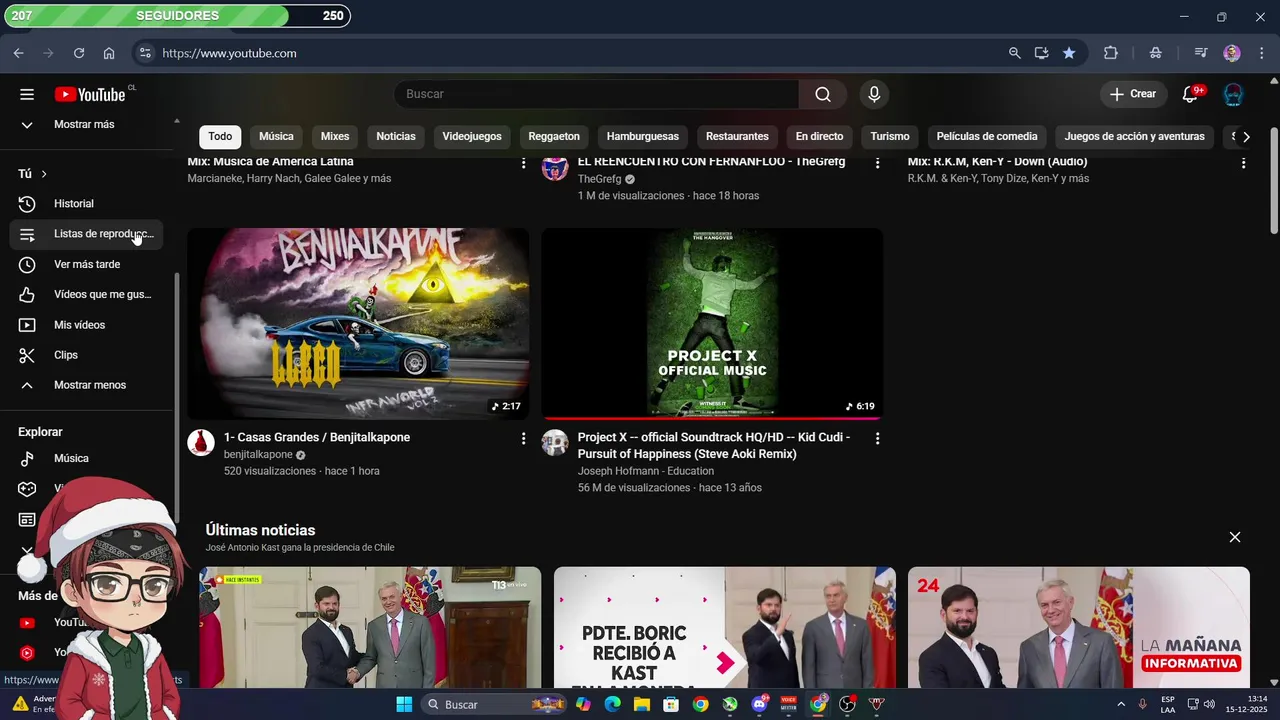Open La Mañana Informativa news thumbnail
The height and width of the screenshot is (720, 1280).
coord(1079,628)
